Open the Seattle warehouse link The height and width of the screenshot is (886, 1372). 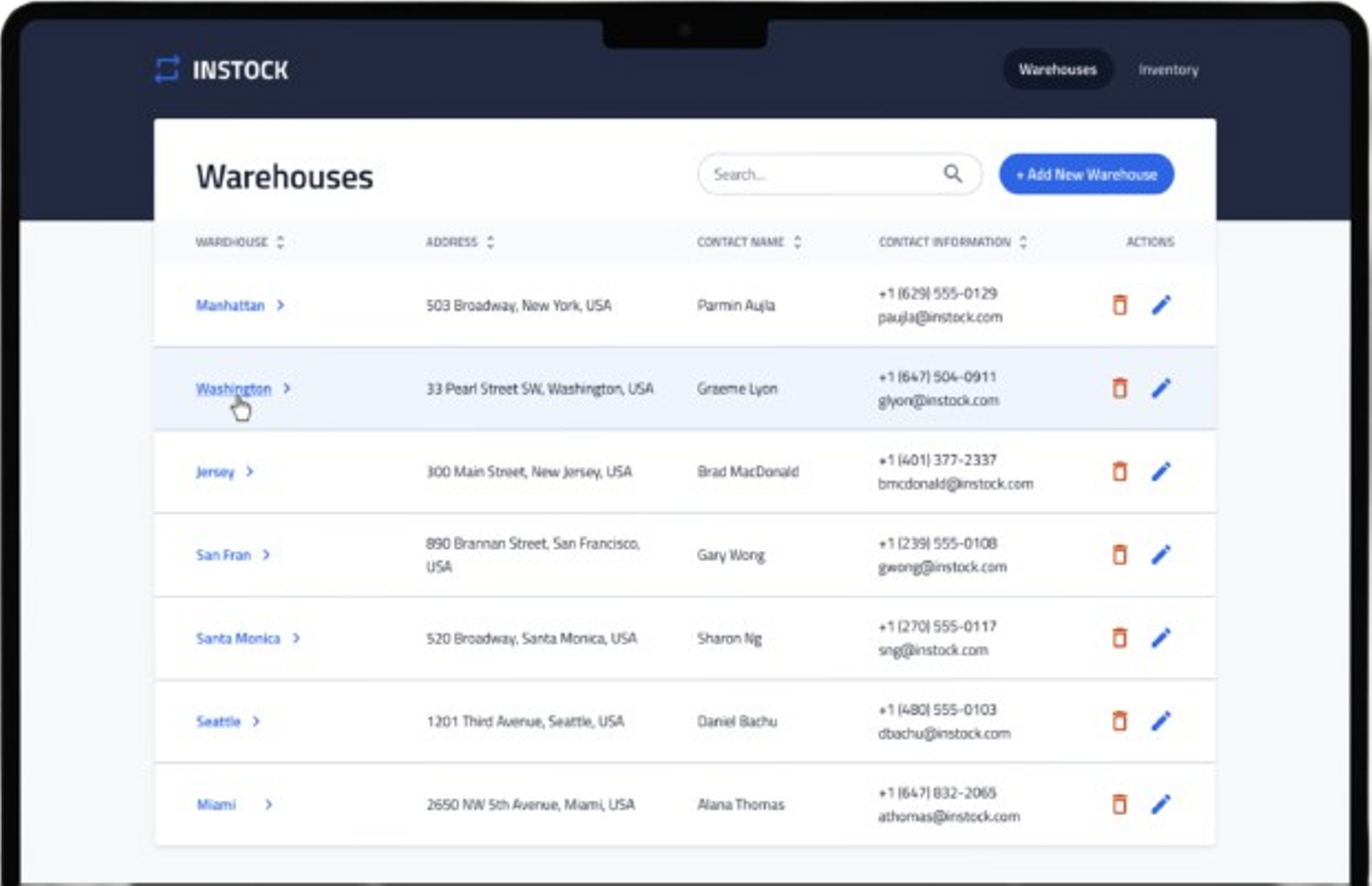[x=219, y=721]
